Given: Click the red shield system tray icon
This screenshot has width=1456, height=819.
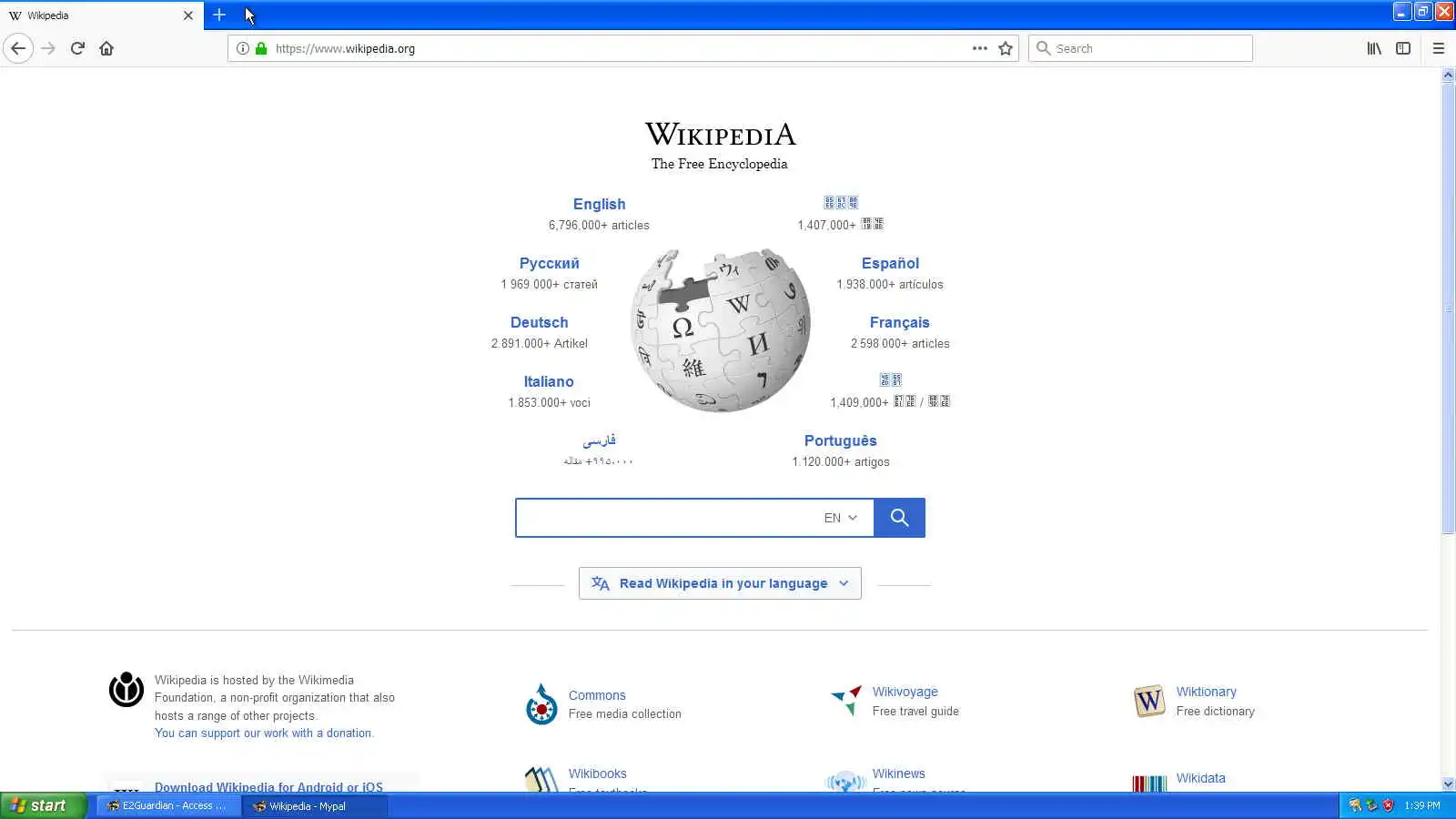Looking at the screenshot, I should [1388, 805].
